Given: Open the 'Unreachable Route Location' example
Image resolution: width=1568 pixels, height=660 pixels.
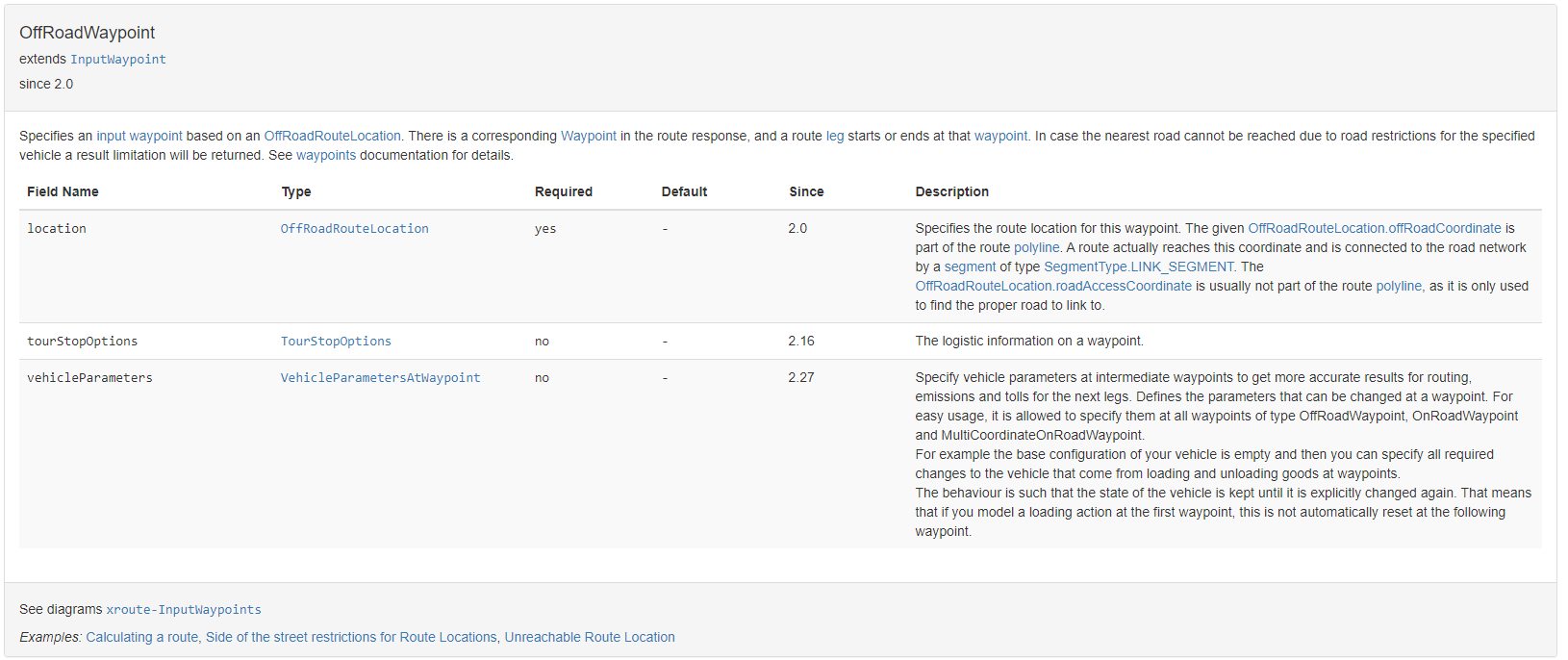Looking at the screenshot, I should [x=590, y=637].
